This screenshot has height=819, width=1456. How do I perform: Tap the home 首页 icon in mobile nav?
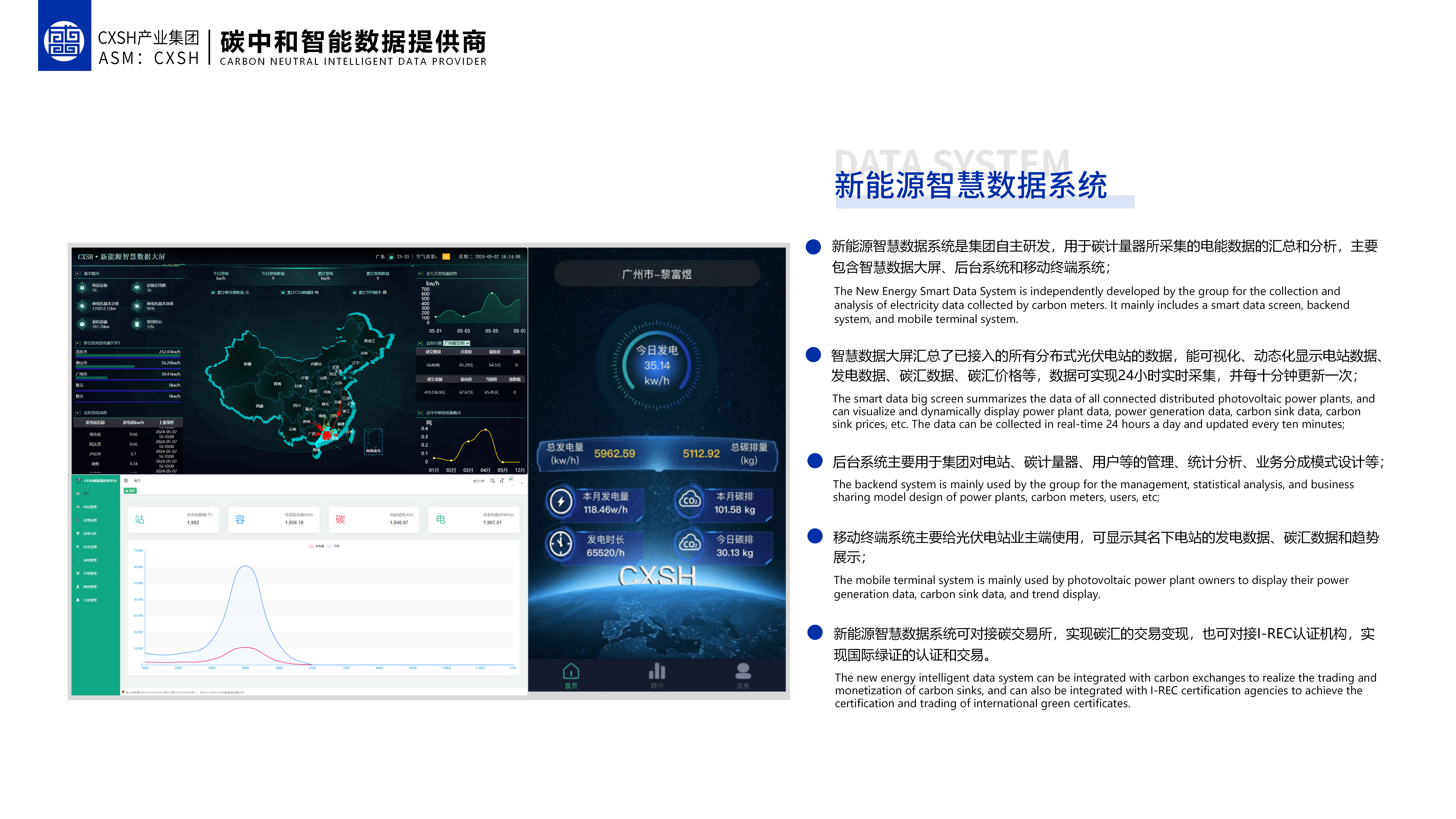click(x=571, y=671)
